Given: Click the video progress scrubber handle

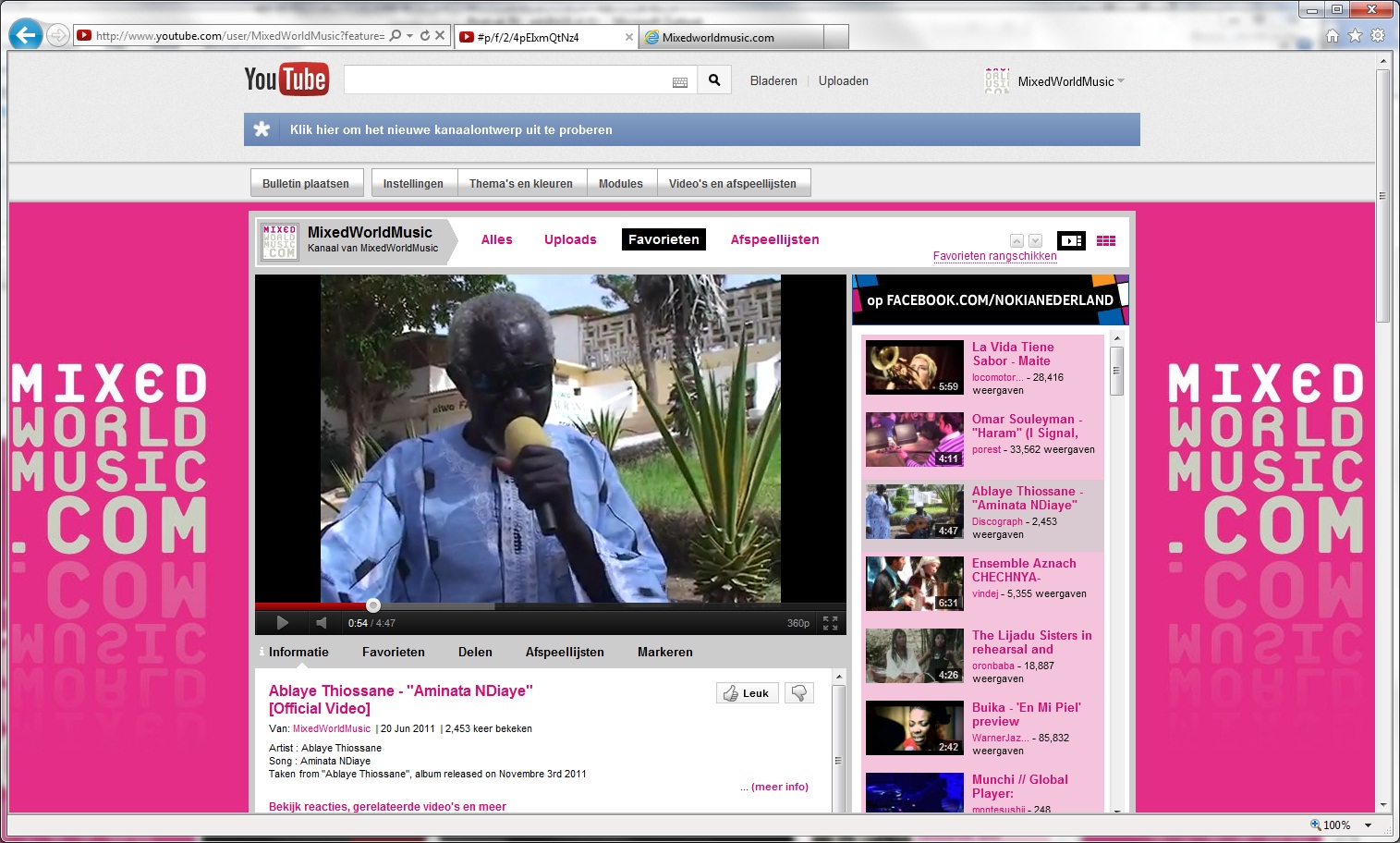Looking at the screenshot, I should (x=373, y=606).
